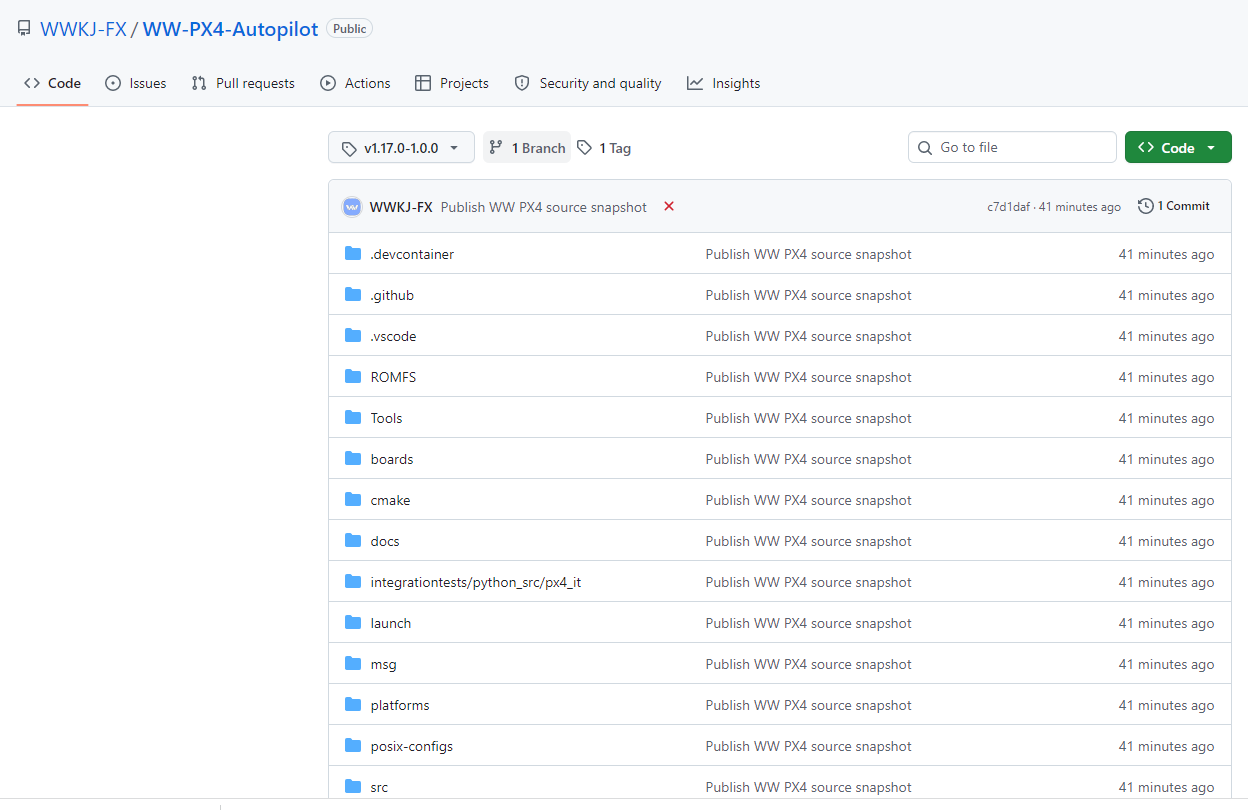Open the posix-configs folder
1248x810 pixels.
click(412, 746)
